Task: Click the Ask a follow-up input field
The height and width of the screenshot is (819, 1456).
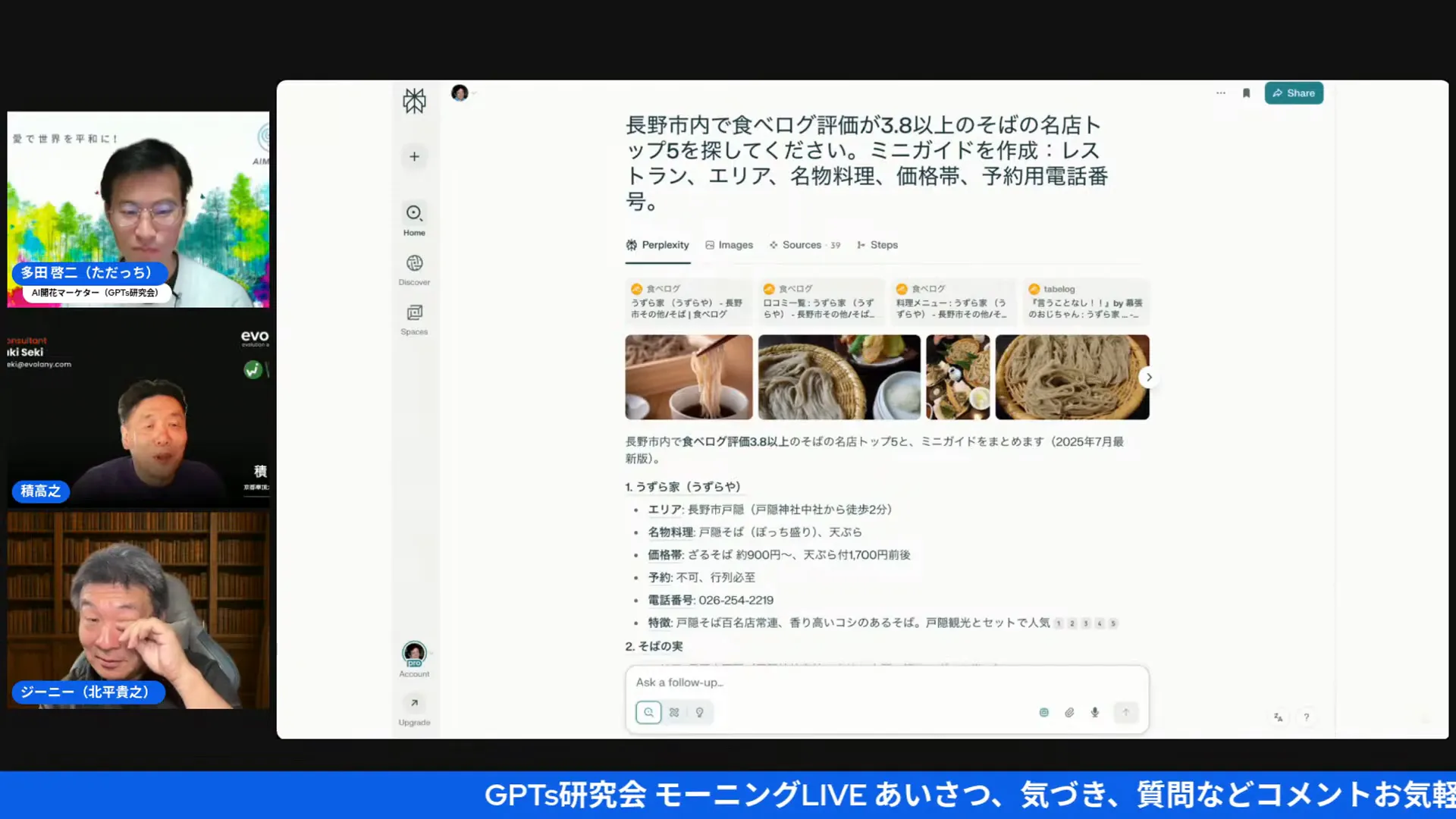Action: pos(886,682)
